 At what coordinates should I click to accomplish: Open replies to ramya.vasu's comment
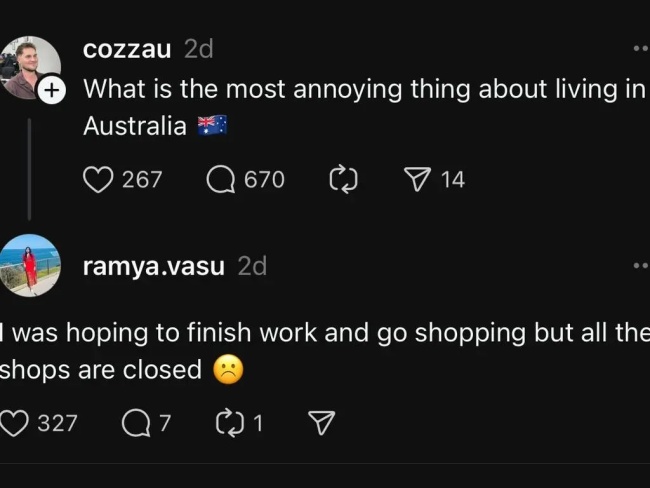[135, 423]
